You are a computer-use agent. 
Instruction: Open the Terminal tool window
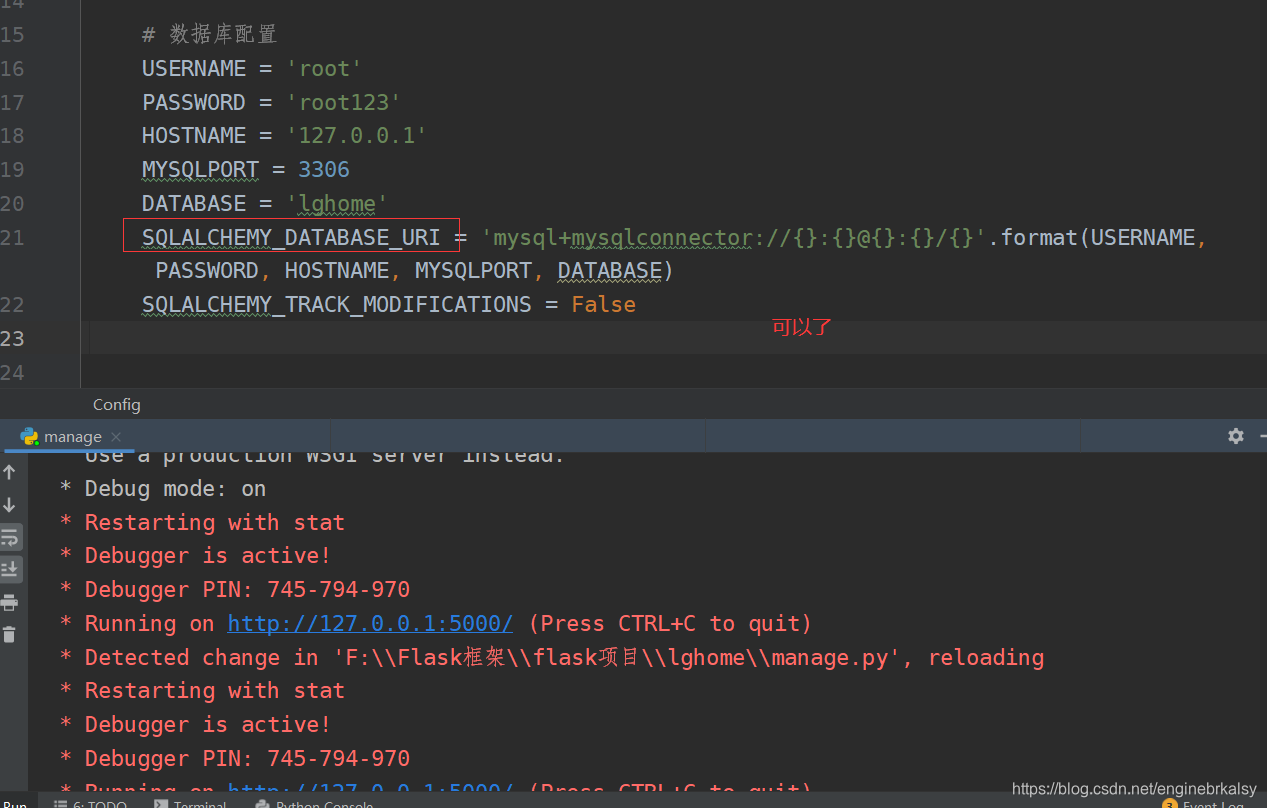[190, 803]
